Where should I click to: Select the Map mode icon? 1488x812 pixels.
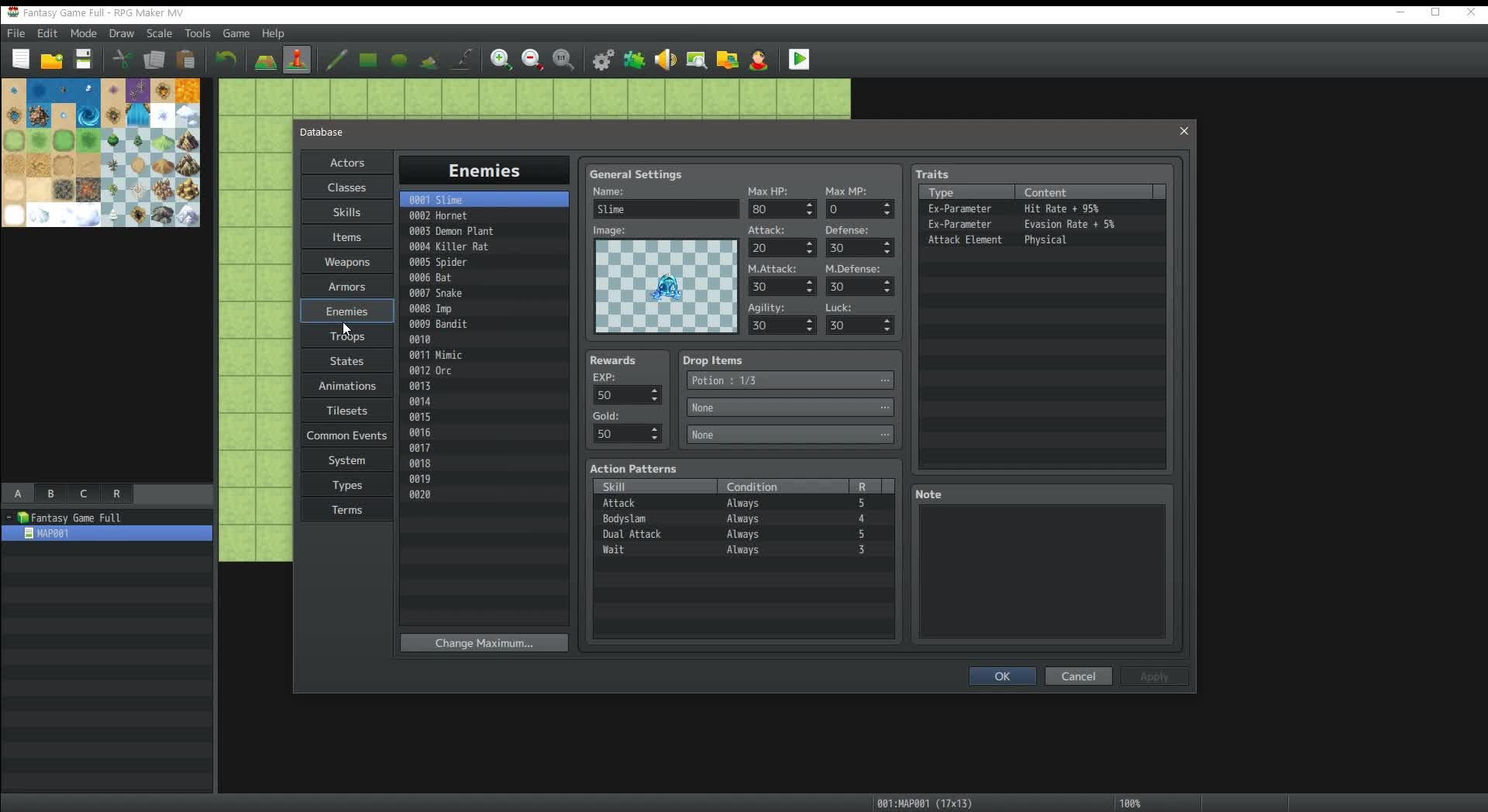266,60
